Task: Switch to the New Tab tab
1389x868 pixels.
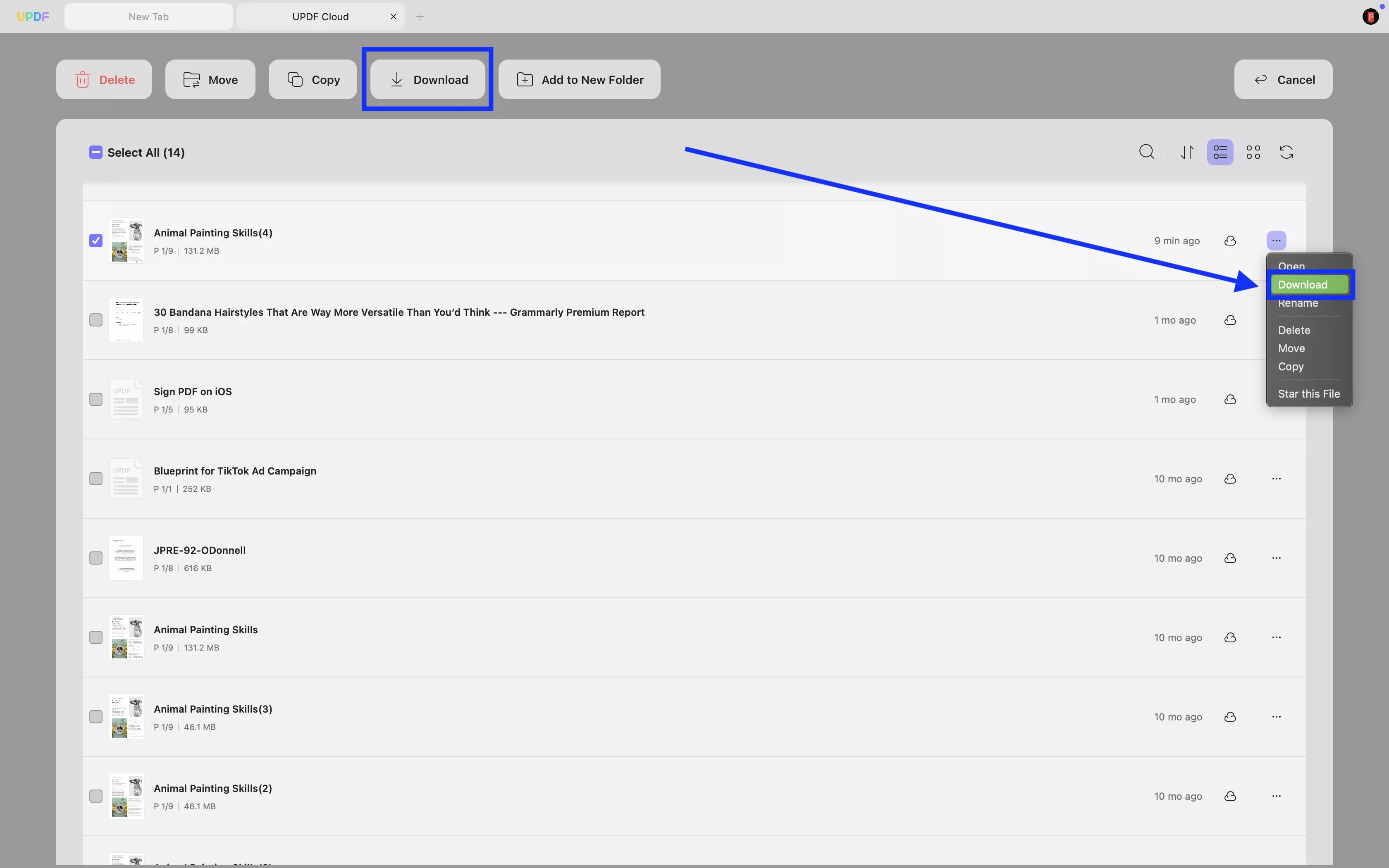Action: point(149,17)
